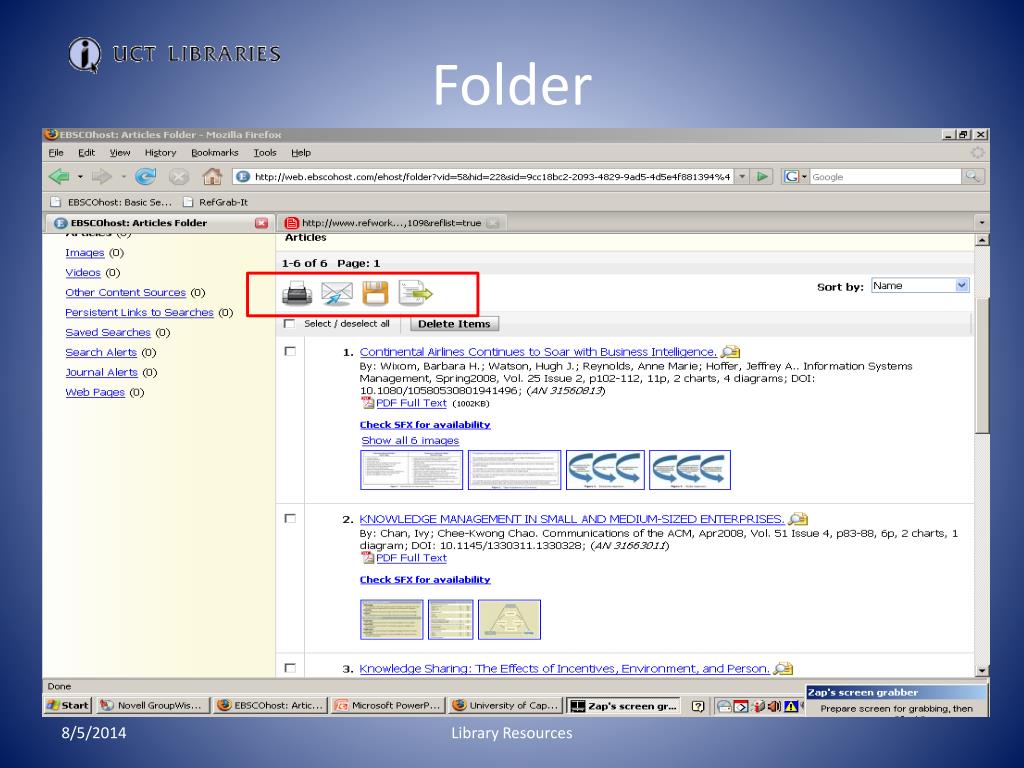
Task: Click Firefox Back arrow button
Action: click(59, 176)
